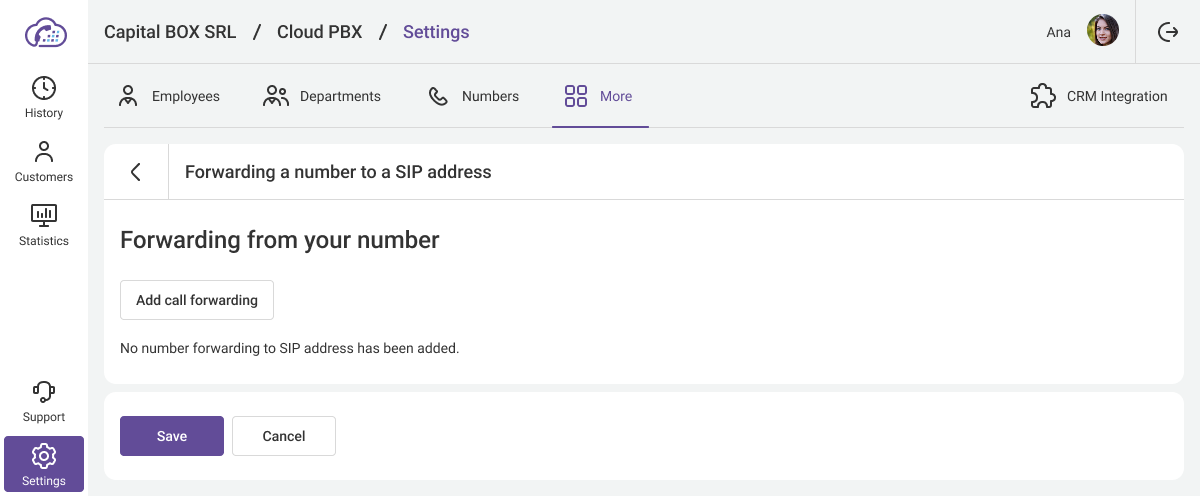Click the Settings gear icon in sidebar

pyautogui.click(x=44, y=457)
